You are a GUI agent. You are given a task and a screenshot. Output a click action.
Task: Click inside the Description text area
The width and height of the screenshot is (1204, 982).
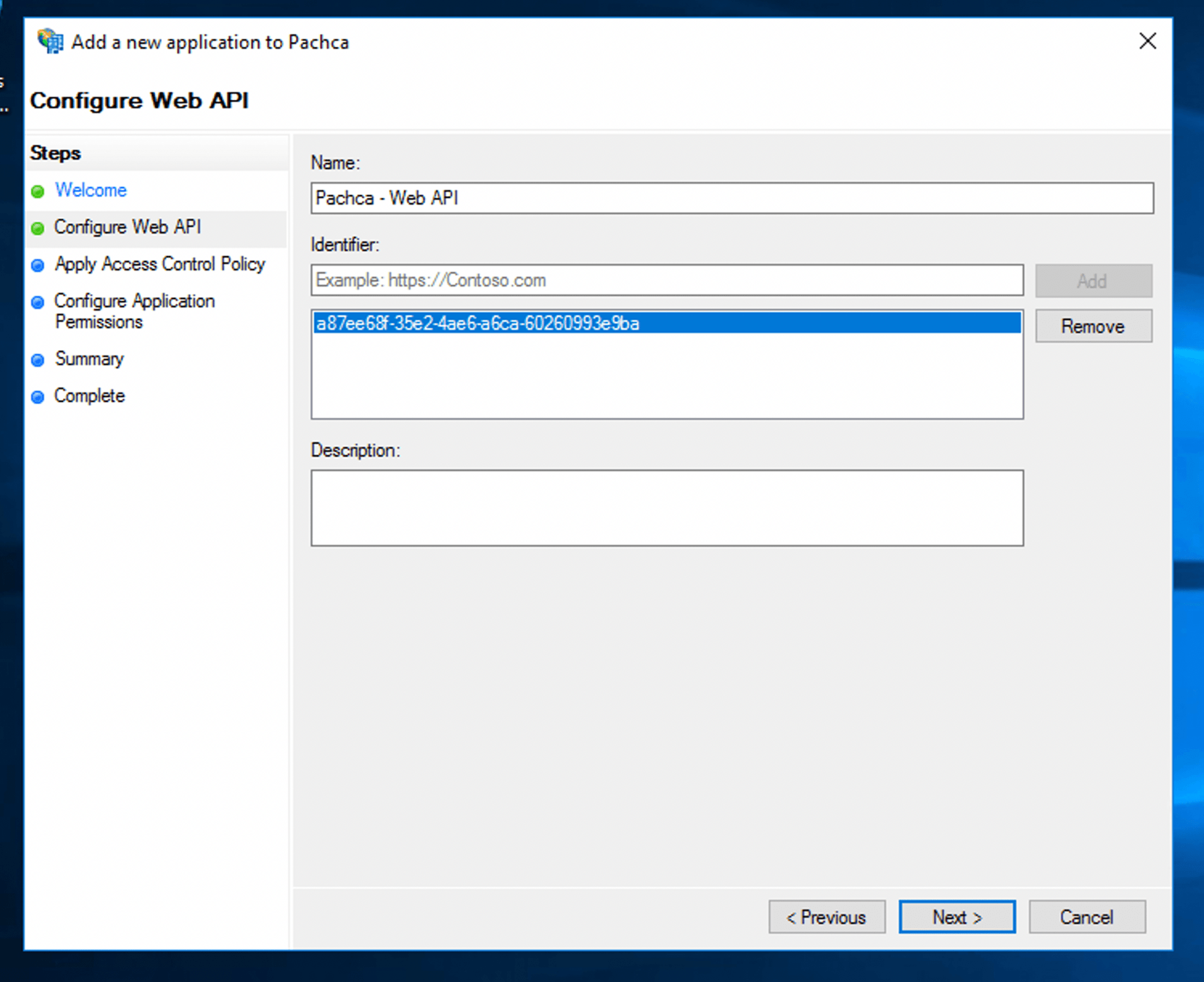click(666, 508)
